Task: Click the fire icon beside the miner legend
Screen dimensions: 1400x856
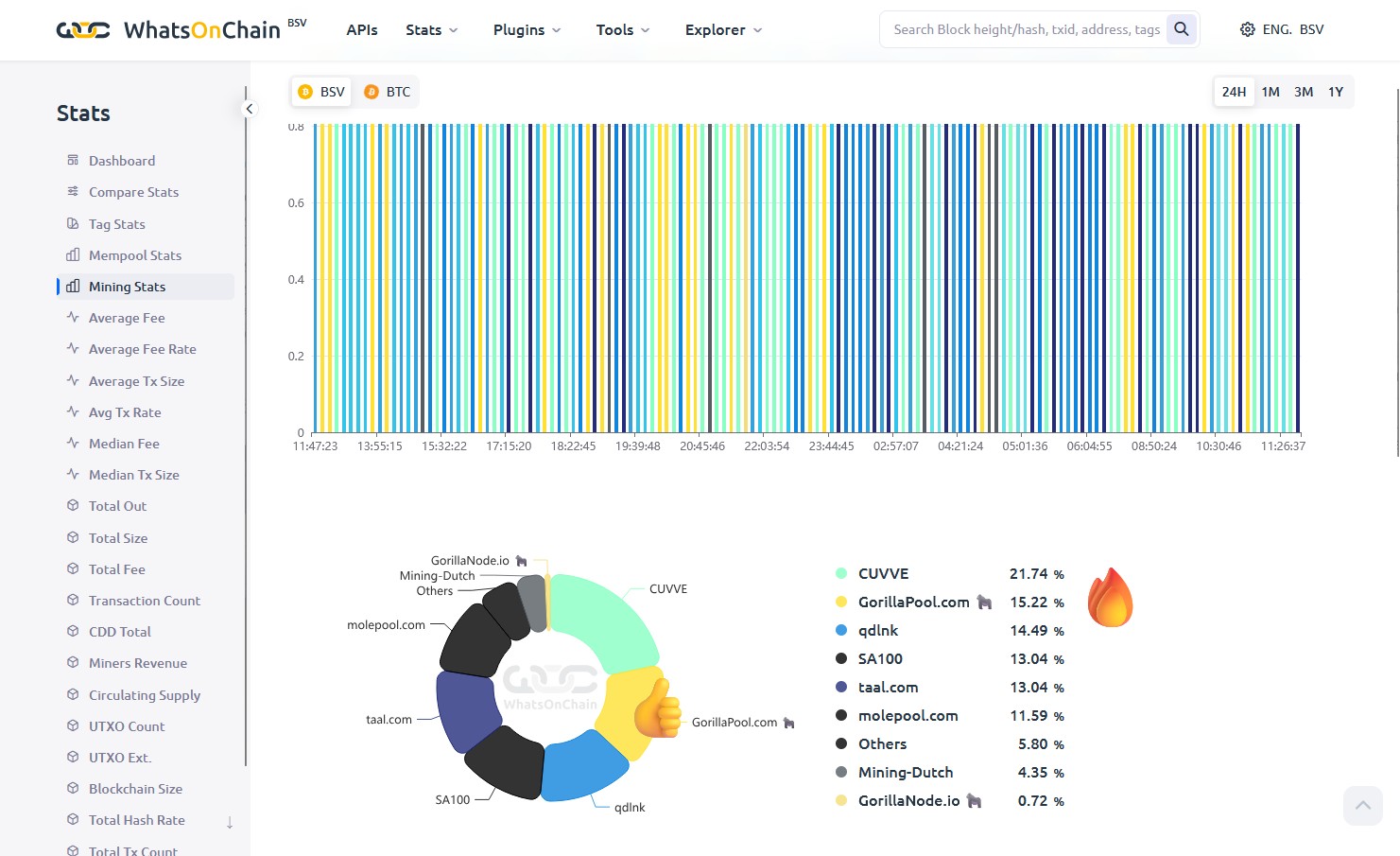Action: 1110,598
